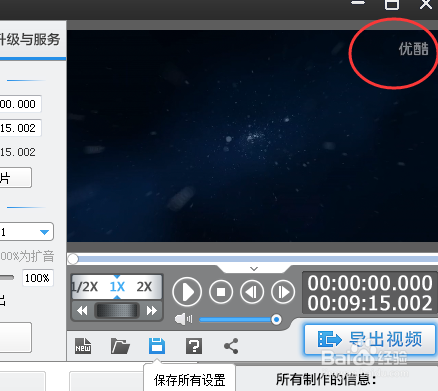Screen dimensions: 438x391
Task: Open the help question mark icon
Action: point(194,346)
